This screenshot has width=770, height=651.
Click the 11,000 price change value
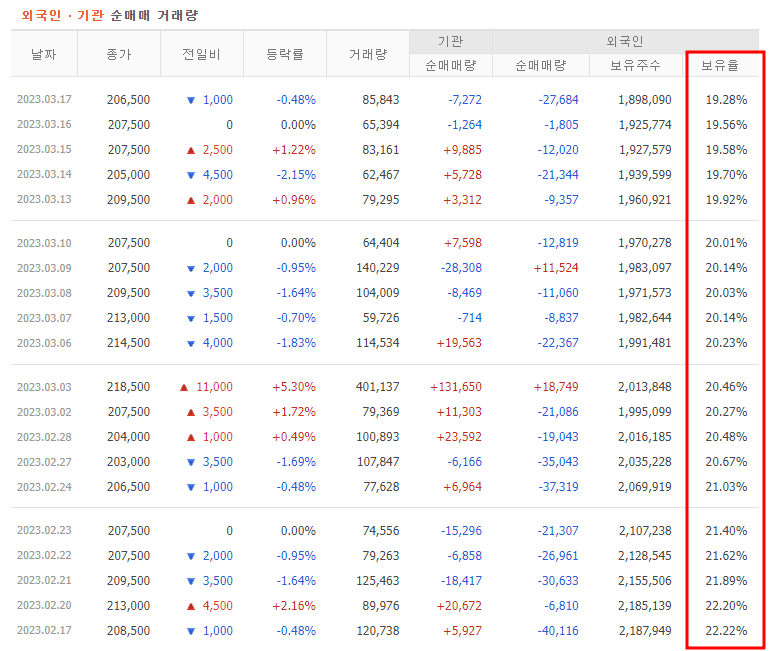(215, 387)
